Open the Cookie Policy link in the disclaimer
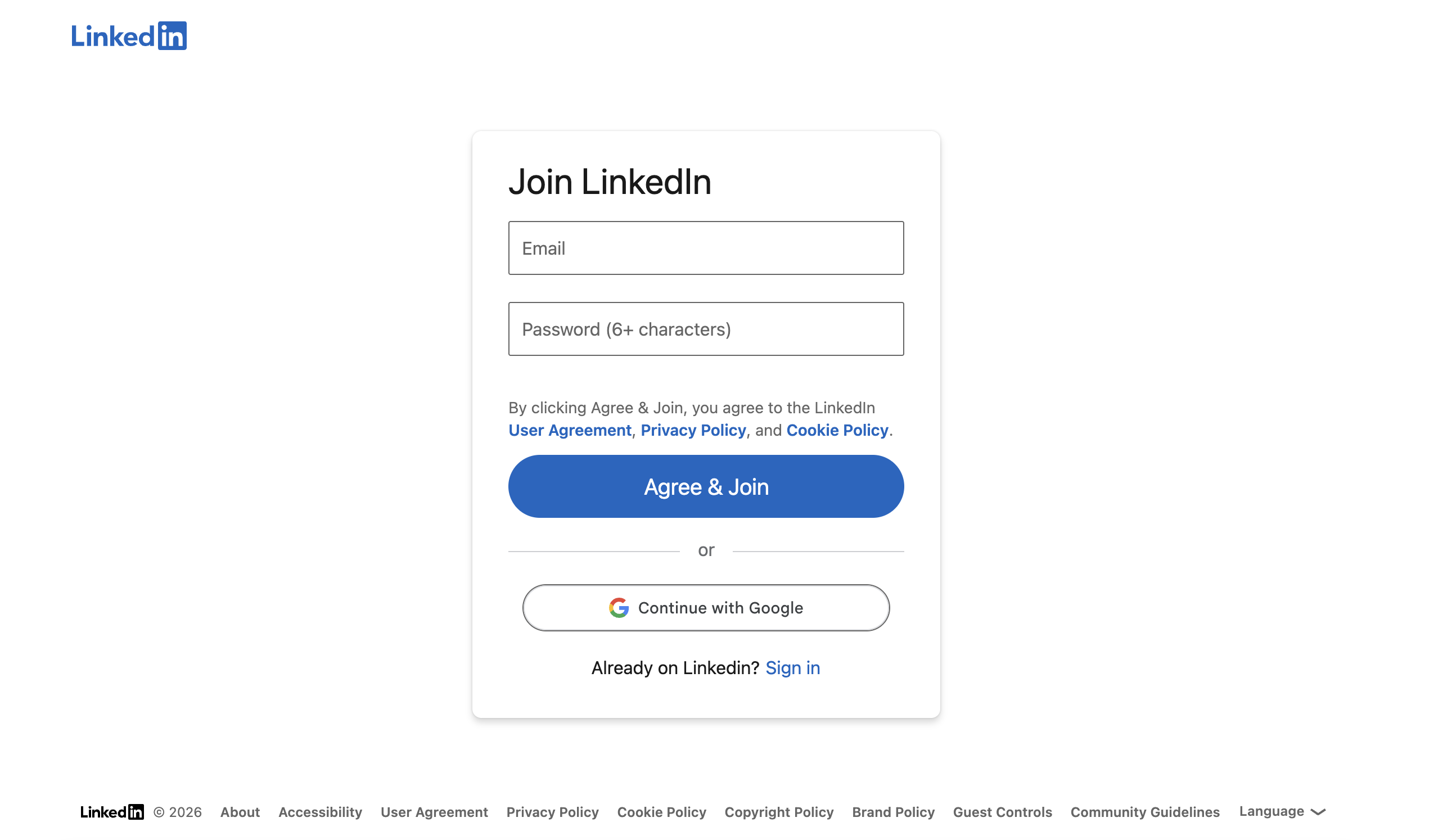 point(837,430)
